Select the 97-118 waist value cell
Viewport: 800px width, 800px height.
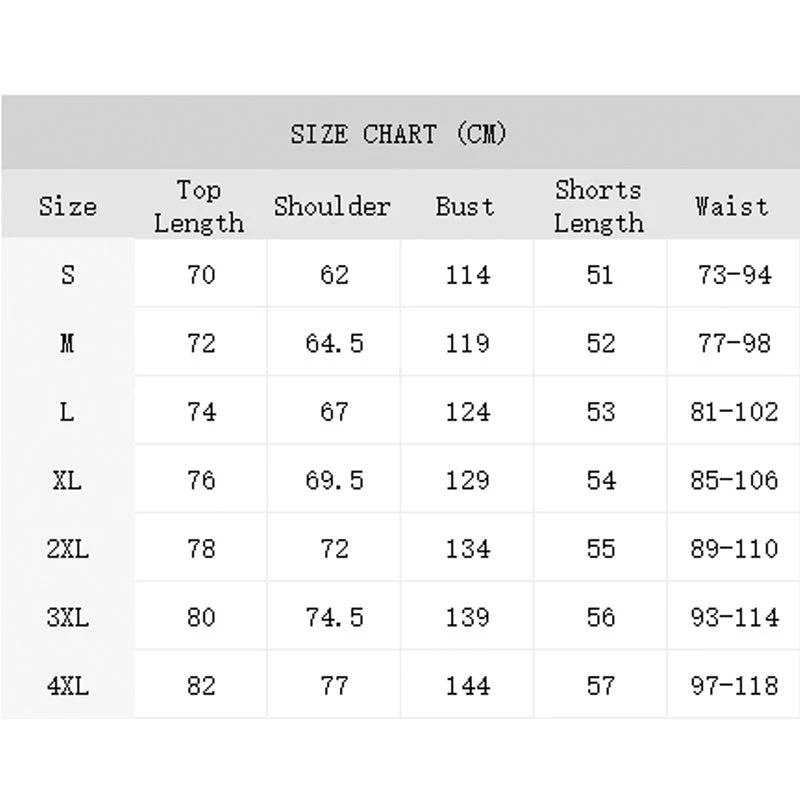(734, 685)
